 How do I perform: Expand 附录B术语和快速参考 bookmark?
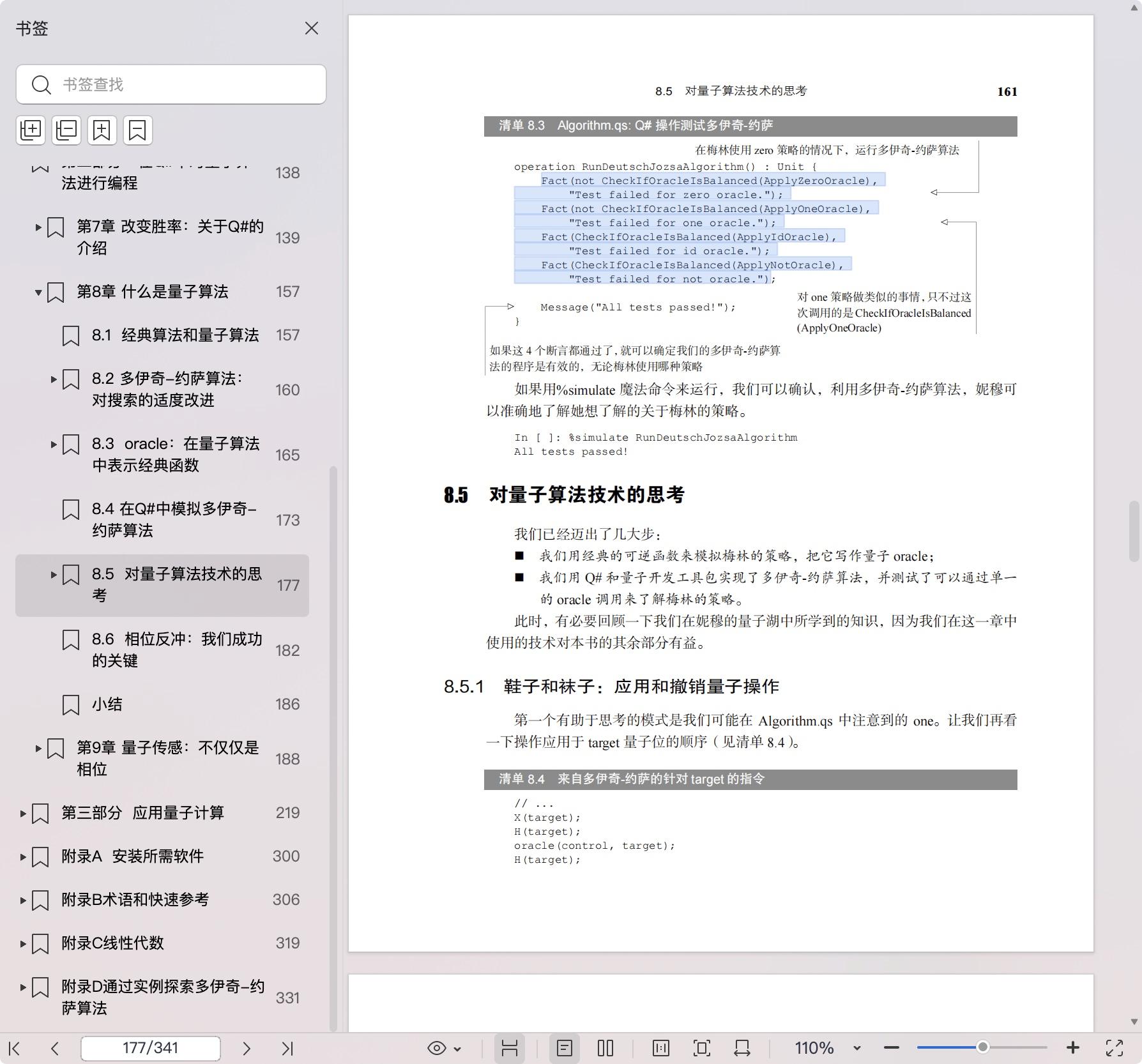tap(23, 900)
